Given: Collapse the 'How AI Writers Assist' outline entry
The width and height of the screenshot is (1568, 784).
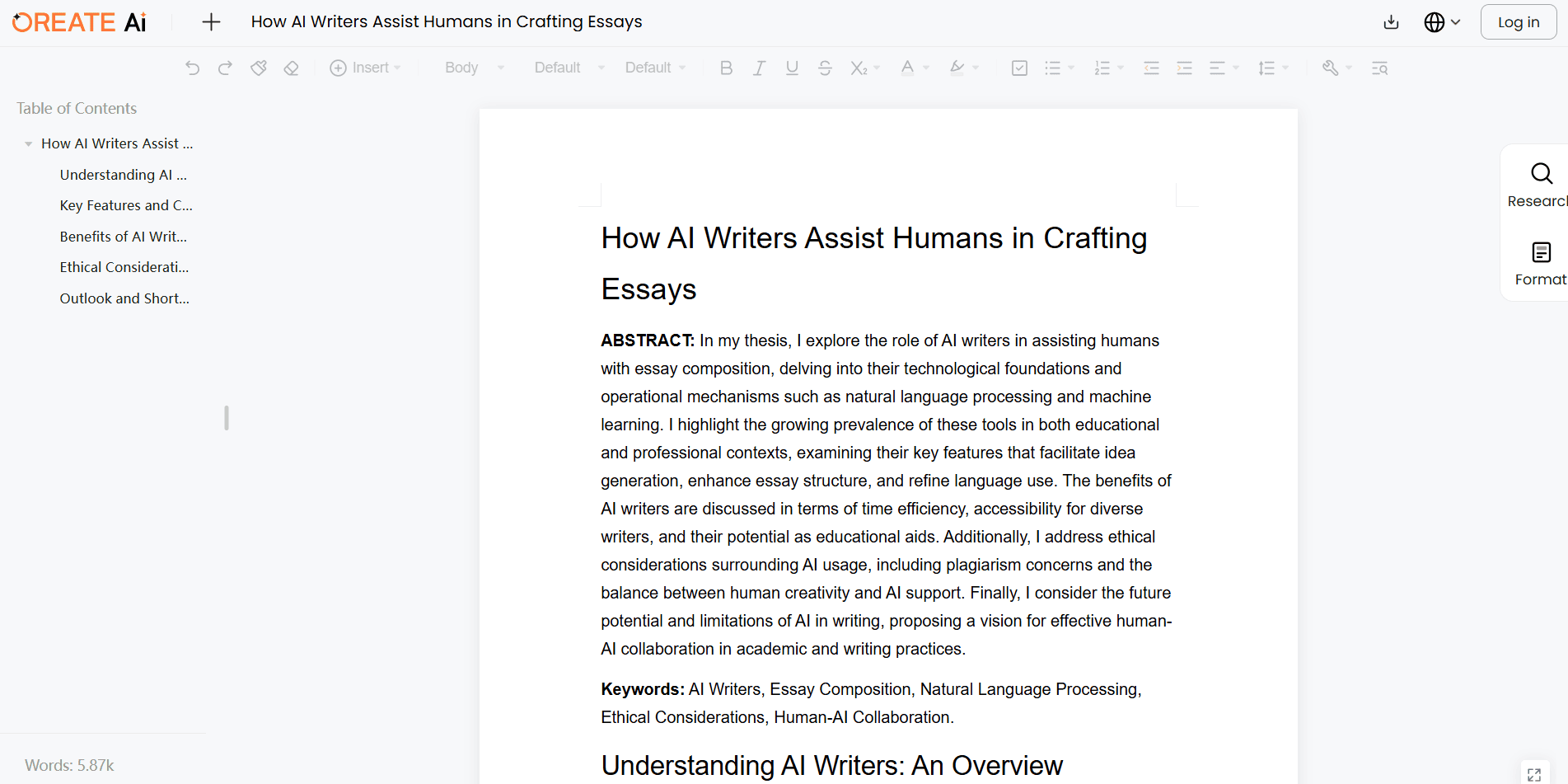Looking at the screenshot, I should point(28,143).
